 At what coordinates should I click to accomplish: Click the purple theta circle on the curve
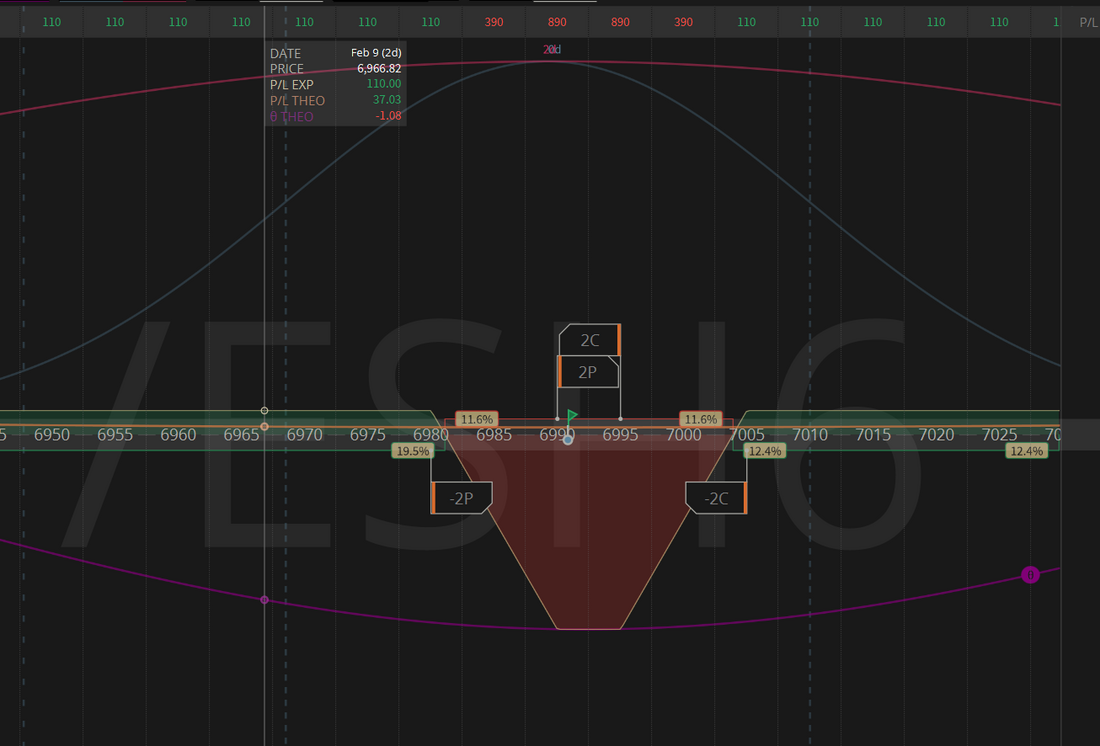point(1030,574)
